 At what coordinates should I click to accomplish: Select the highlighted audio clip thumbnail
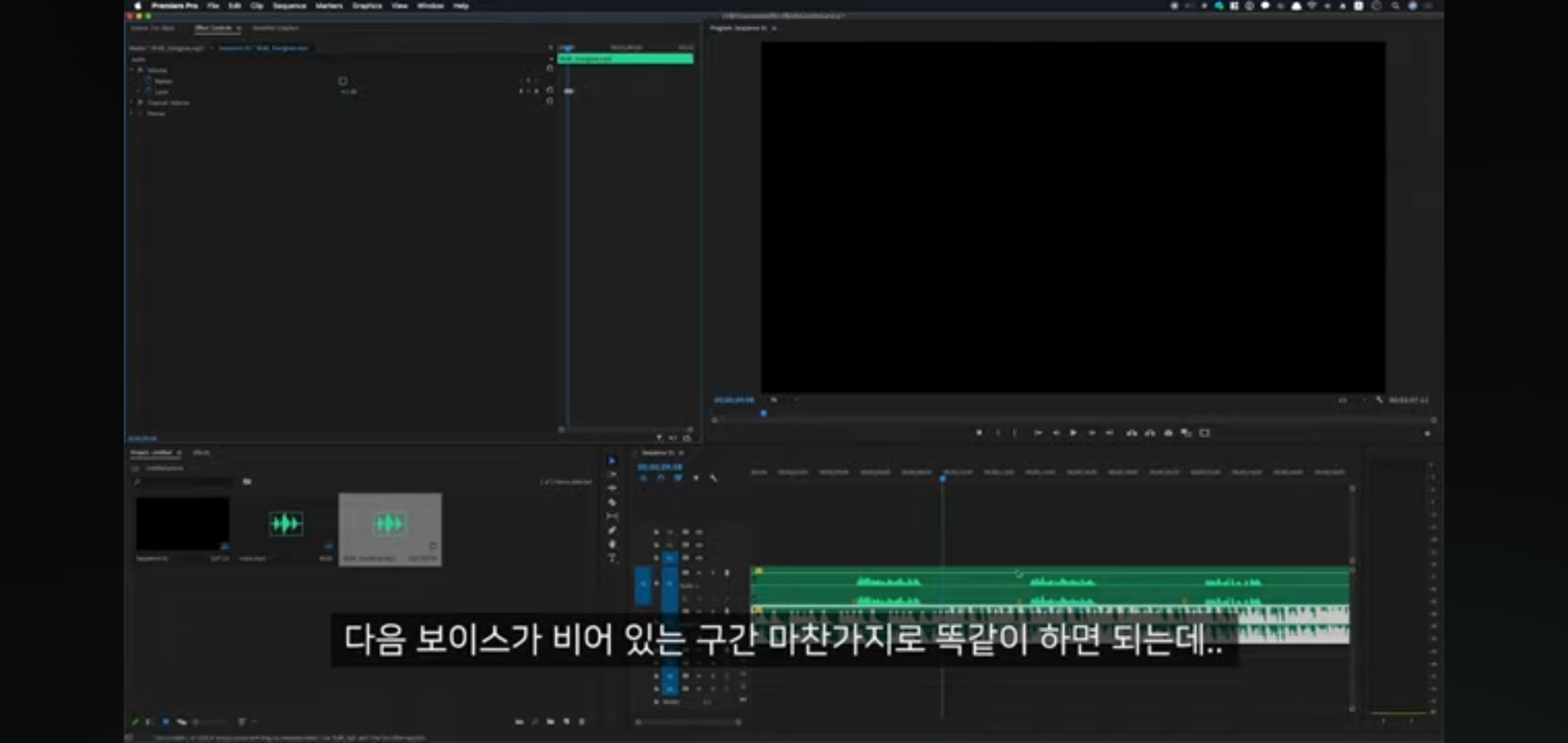pos(389,524)
